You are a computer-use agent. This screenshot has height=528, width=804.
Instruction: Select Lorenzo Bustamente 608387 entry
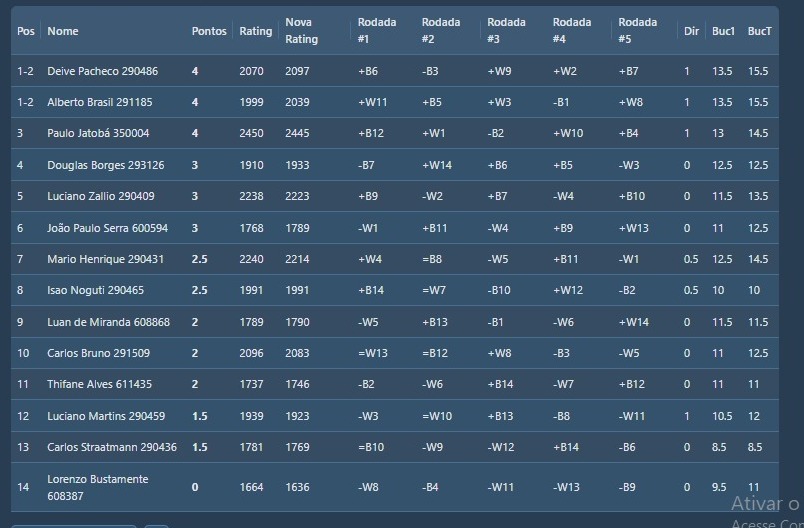click(x=97, y=487)
